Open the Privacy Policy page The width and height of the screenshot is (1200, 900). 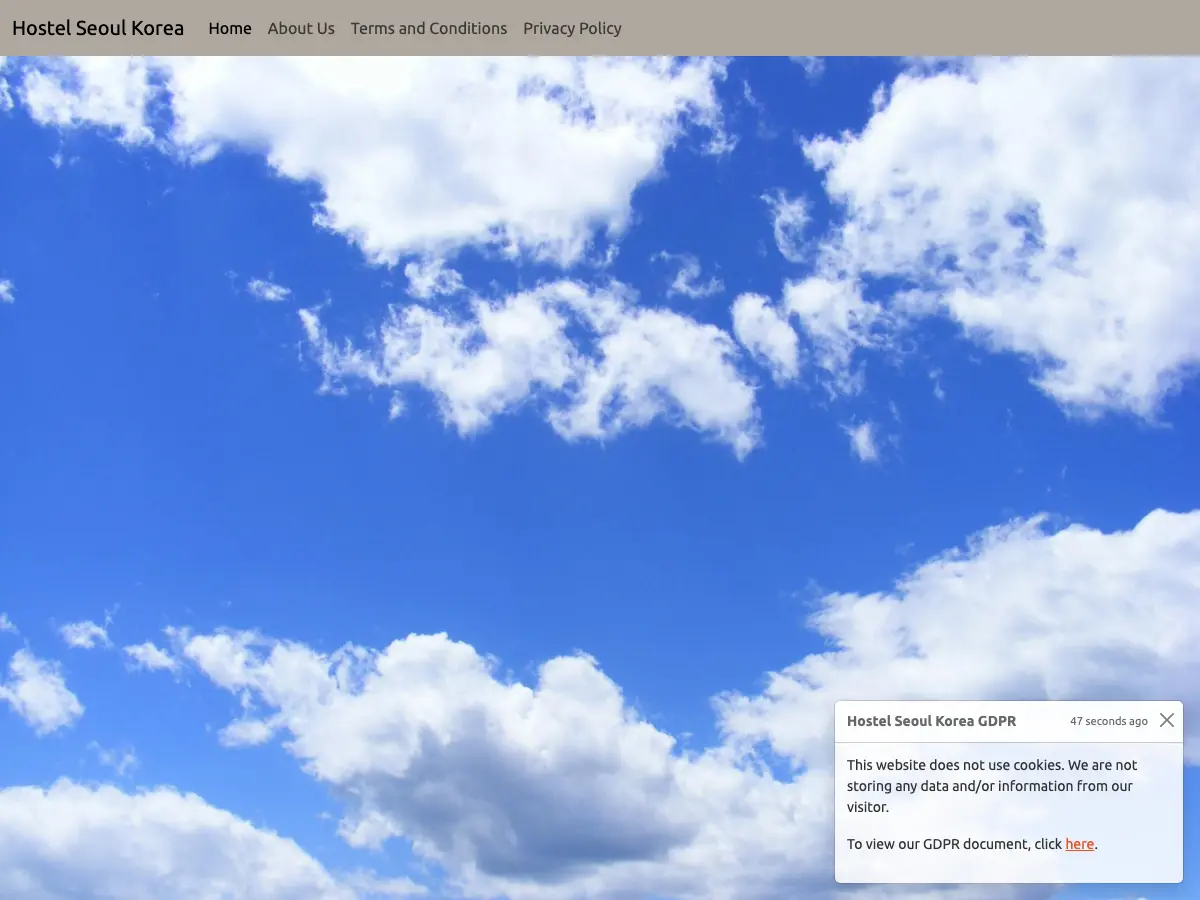coord(572,28)
